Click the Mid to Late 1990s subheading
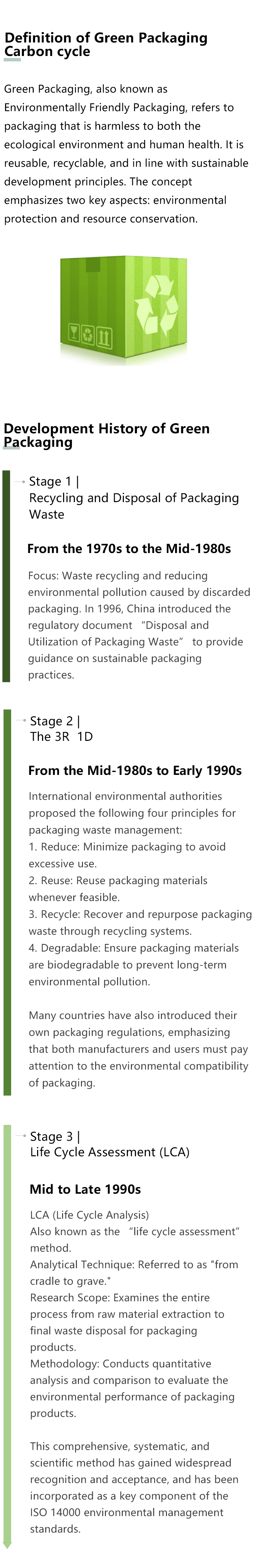 [x=85, y=1189]
